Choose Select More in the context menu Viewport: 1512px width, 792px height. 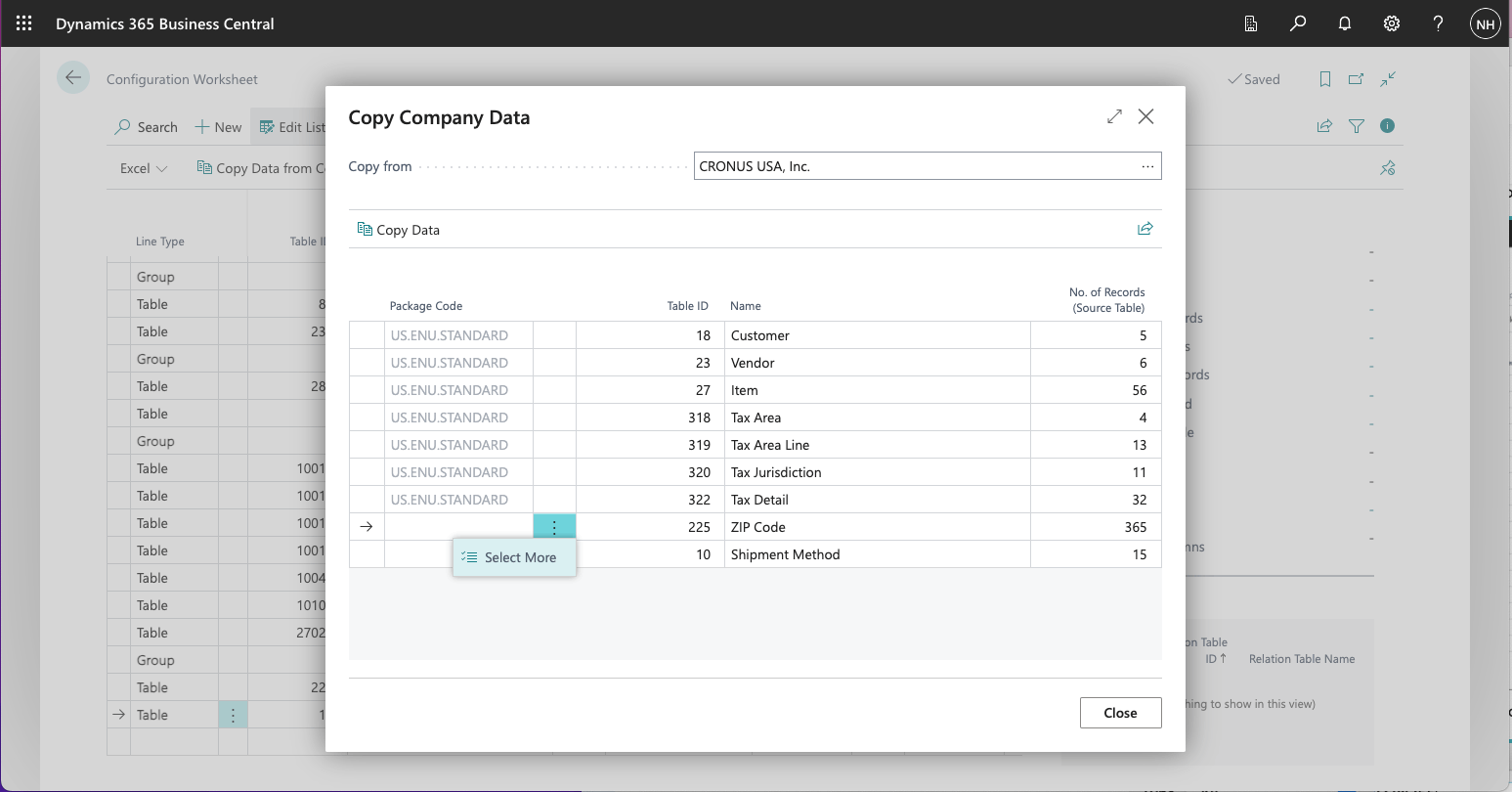tap(514, 557)
